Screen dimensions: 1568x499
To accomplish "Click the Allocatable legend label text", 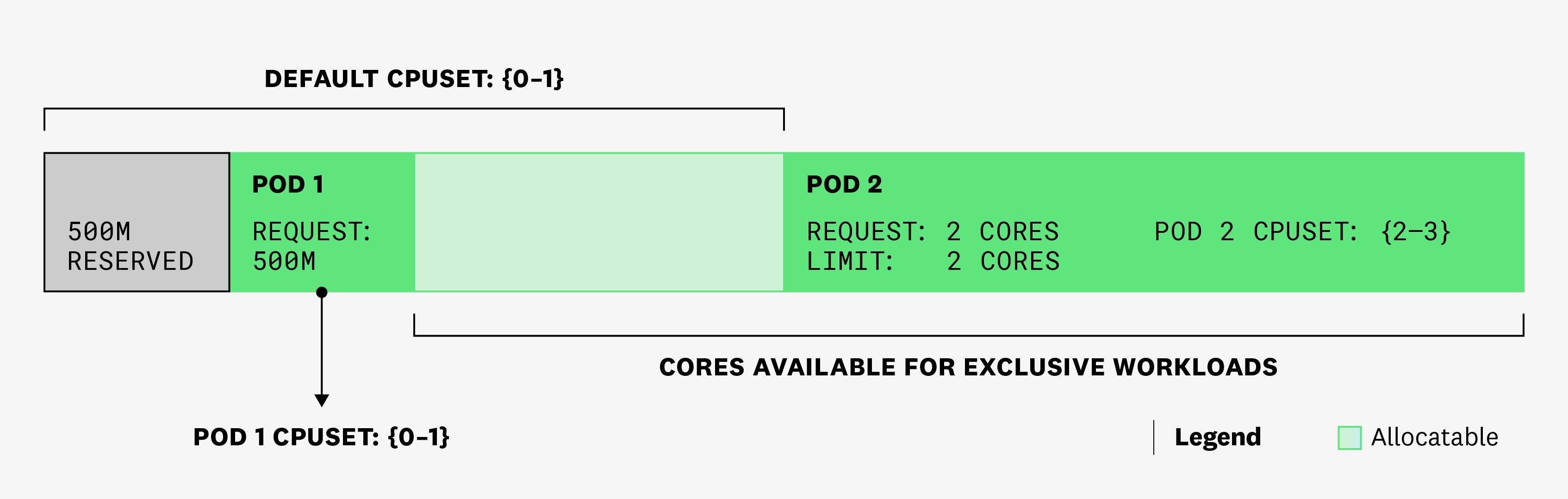I will click(x=1434, y=437).
